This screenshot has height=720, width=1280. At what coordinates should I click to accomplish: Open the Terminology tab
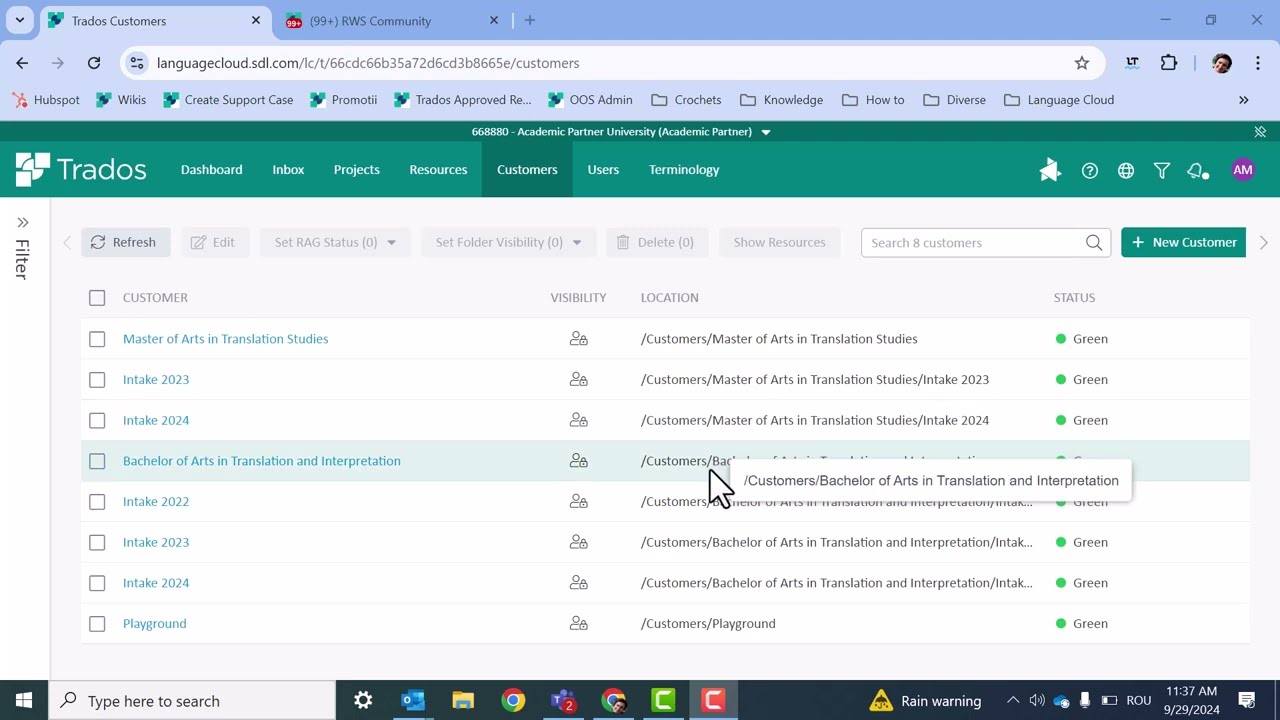pyautogui.click(x=684, y=170)
